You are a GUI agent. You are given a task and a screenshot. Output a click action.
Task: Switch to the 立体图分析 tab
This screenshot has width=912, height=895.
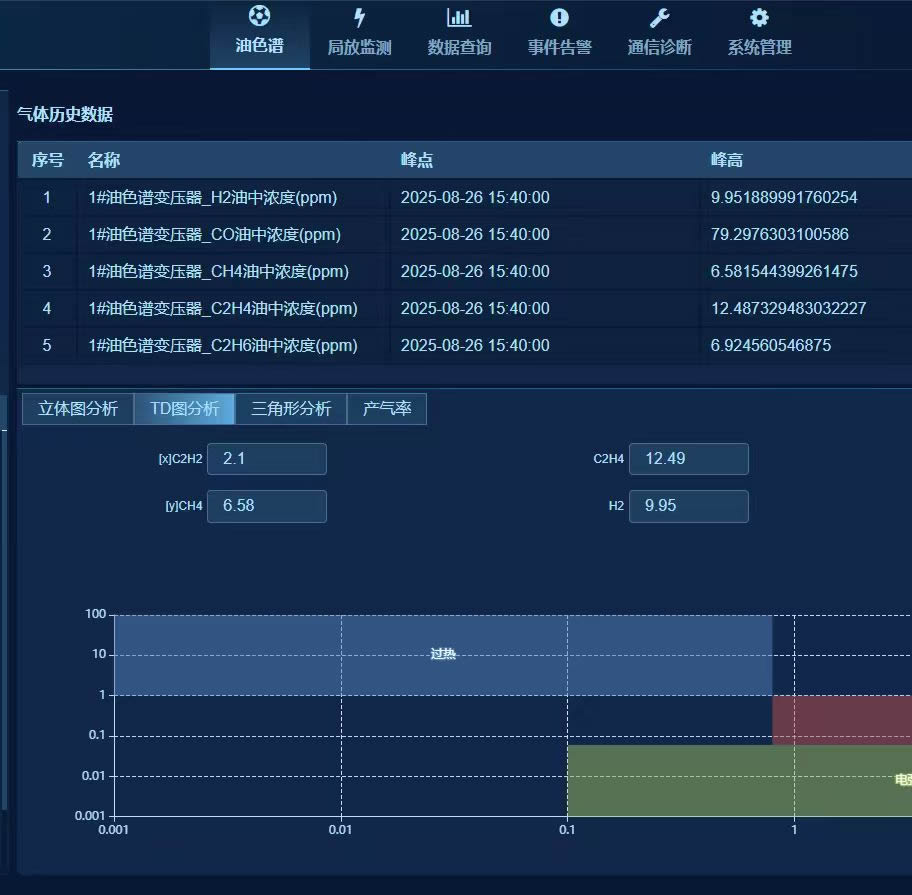(78, 409)
